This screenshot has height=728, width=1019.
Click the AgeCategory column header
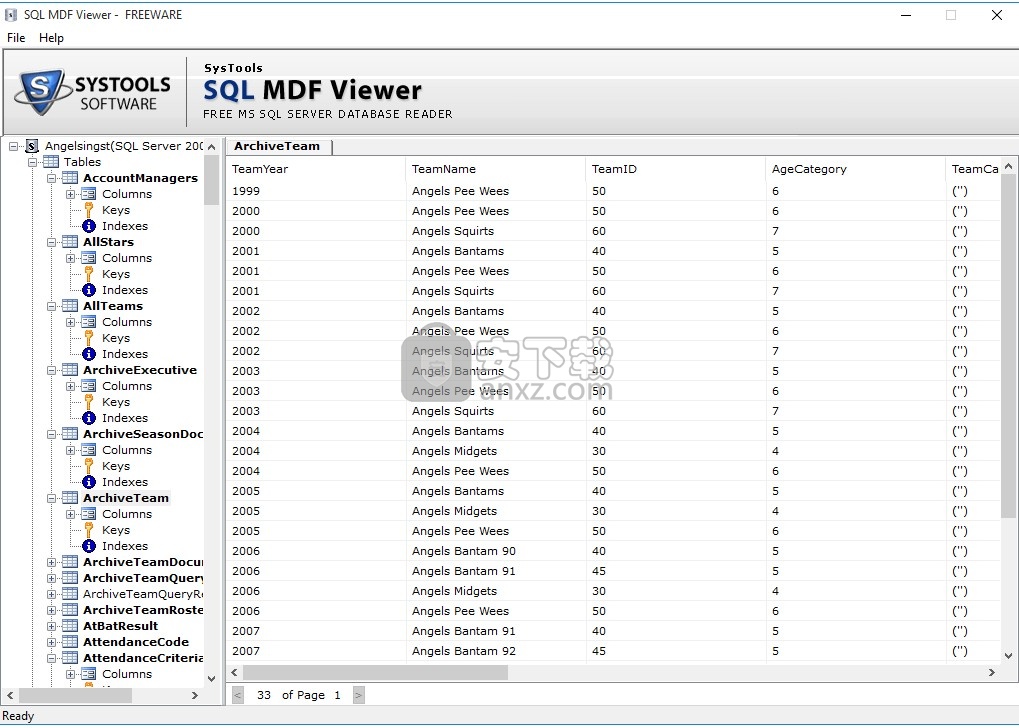856,169
